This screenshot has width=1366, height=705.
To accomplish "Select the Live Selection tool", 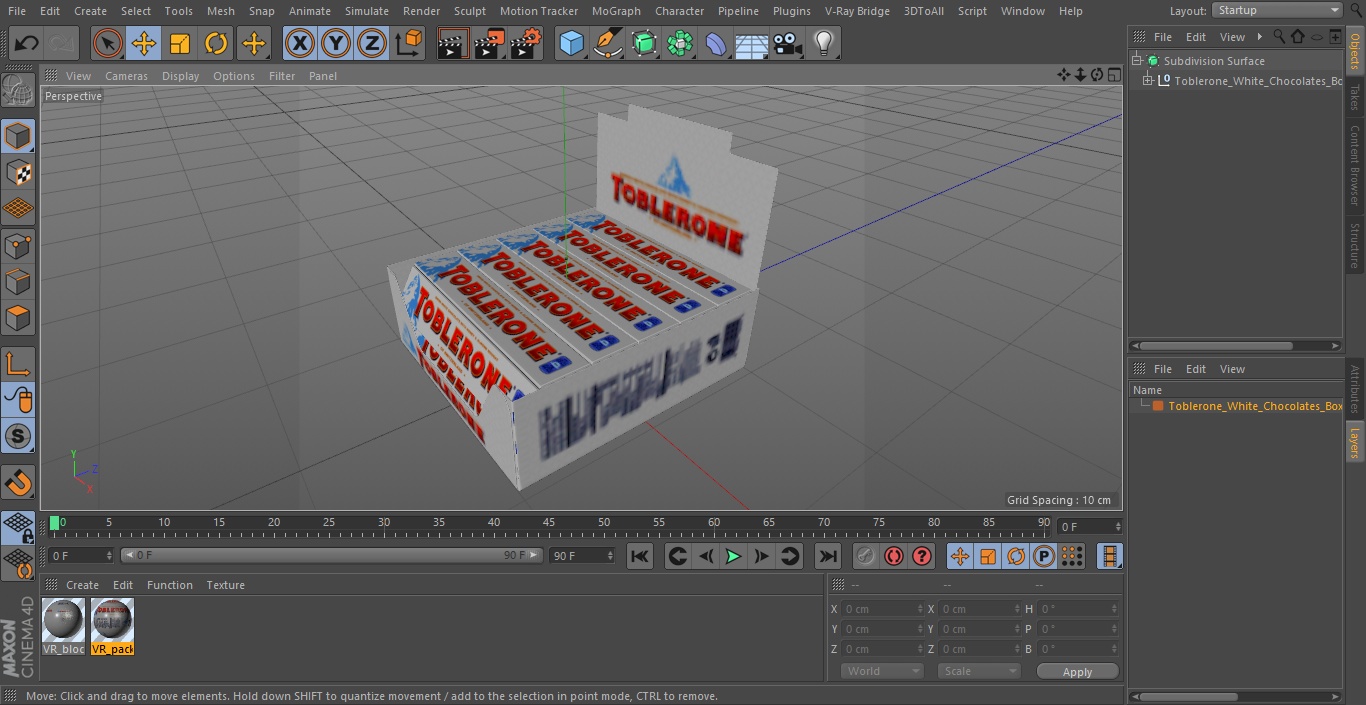I will [108, 43].
